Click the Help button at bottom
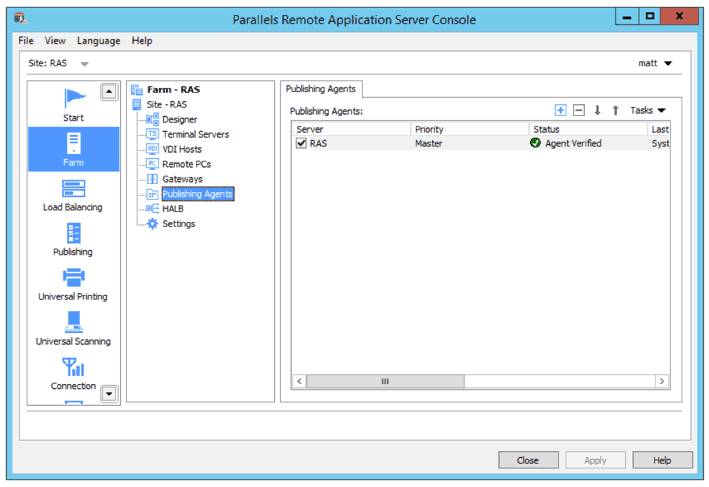The height and width of the screenshot is (487, 709). tap(662, 460)
